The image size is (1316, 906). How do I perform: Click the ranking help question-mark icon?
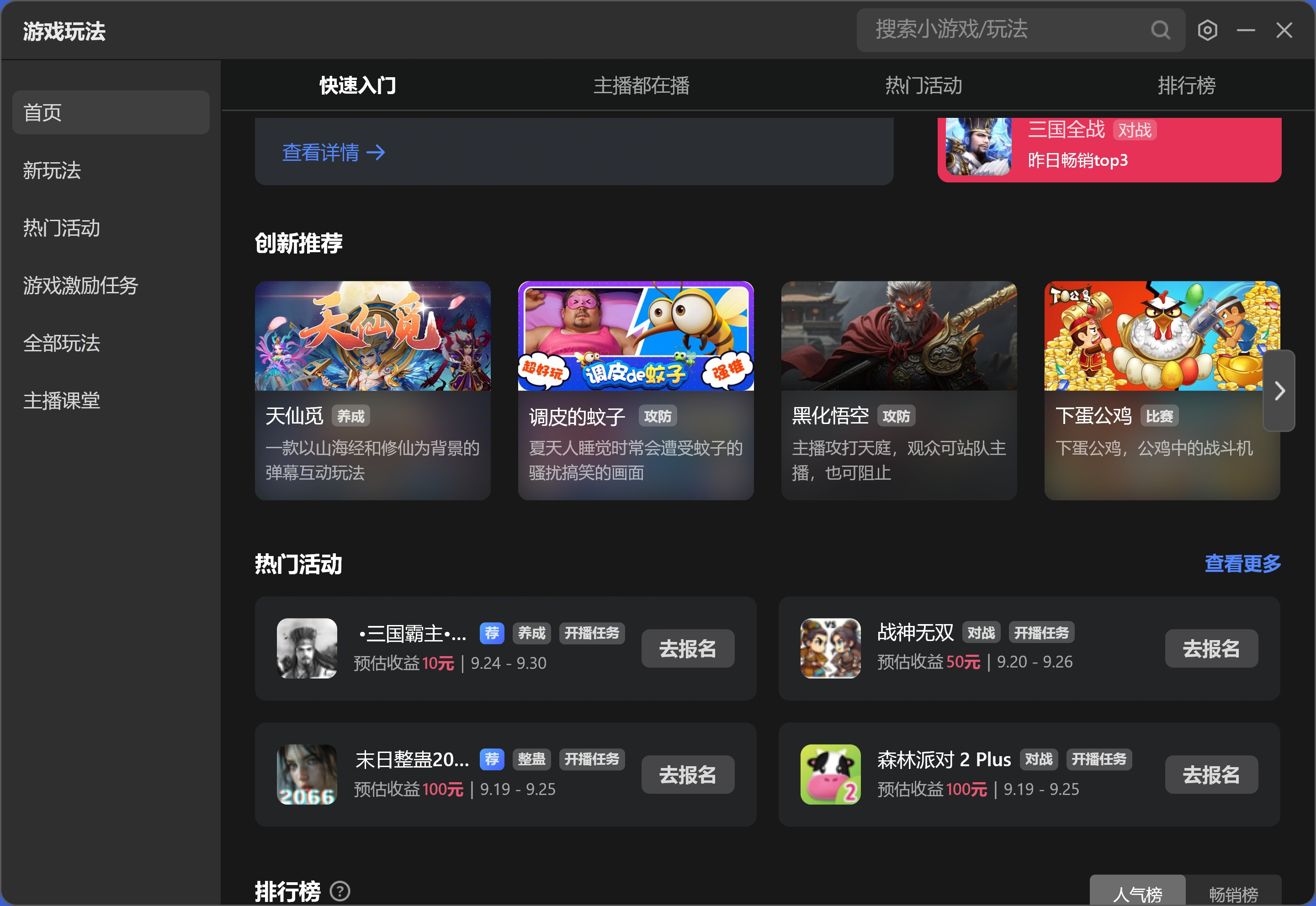[x=340, y=890]
